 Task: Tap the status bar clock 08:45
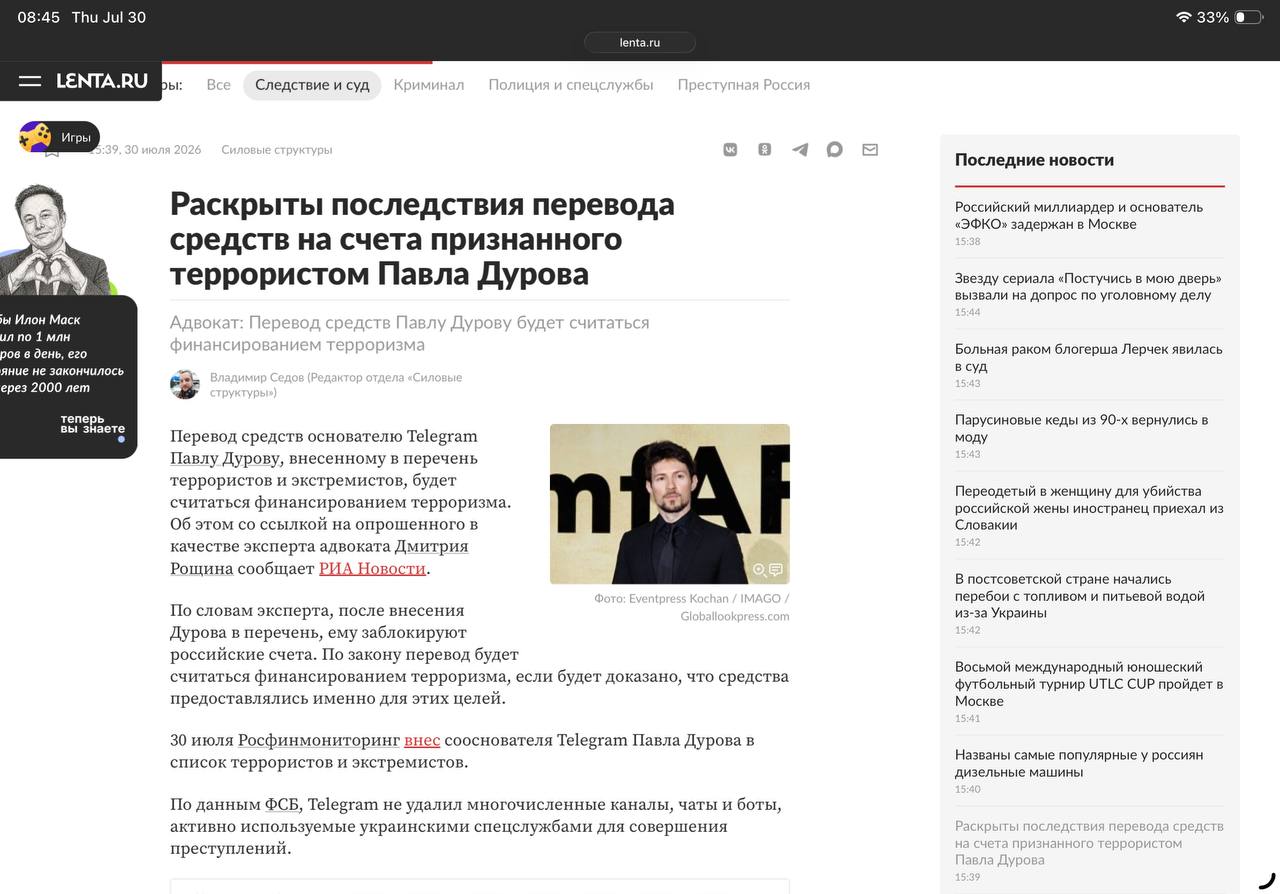pyautogui.click(x=39, y=18)
